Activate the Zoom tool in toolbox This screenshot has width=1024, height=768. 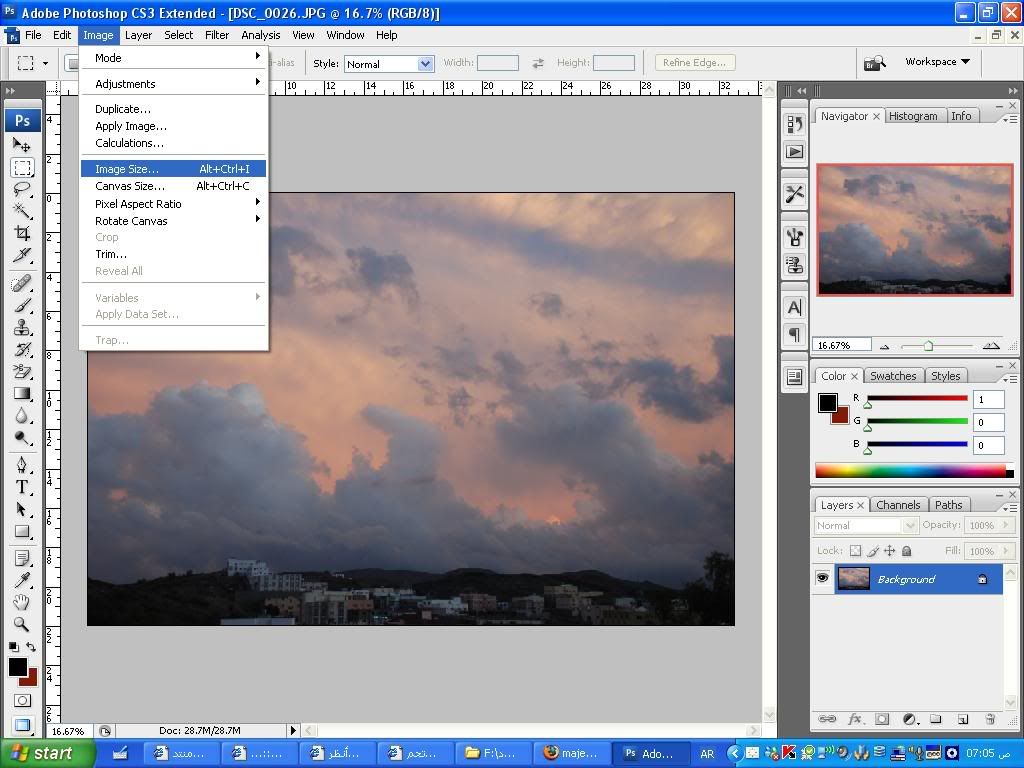22,624
